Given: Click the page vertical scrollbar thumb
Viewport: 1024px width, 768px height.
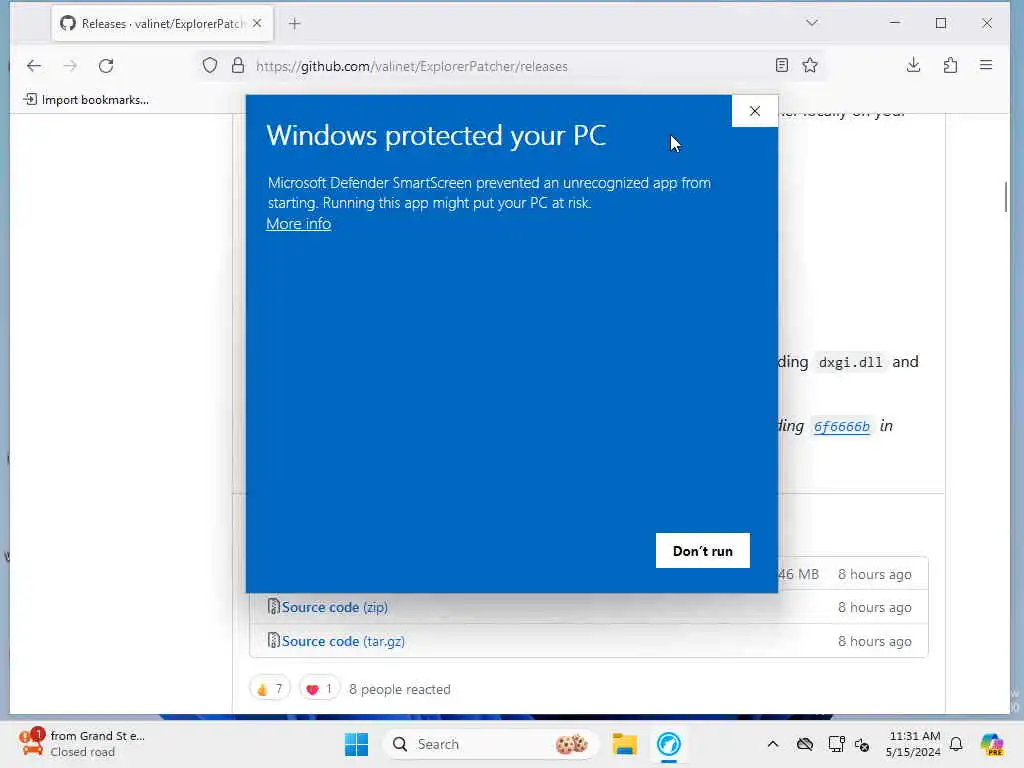Looking at the screenshot, I should 1006,197.
